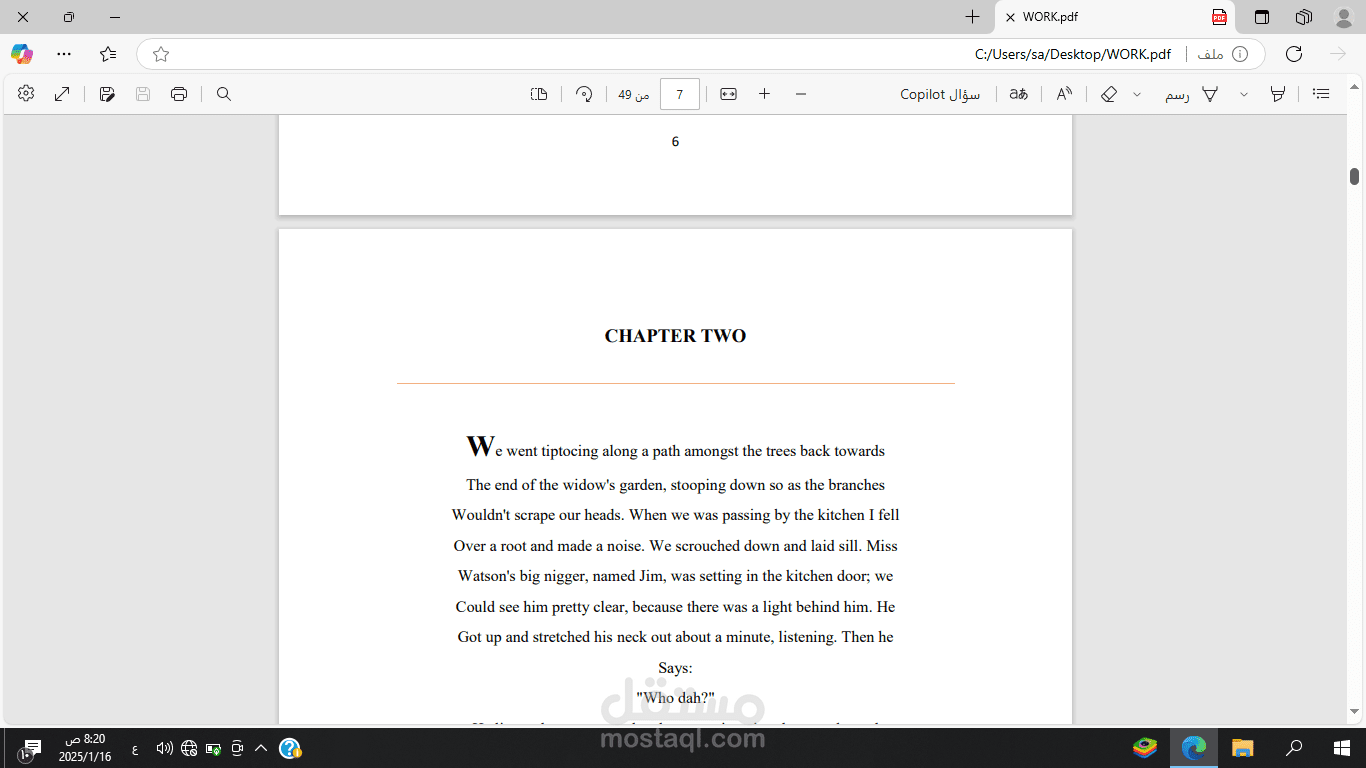Click the CHAPTER TWO heading

(x=675, y=336)
